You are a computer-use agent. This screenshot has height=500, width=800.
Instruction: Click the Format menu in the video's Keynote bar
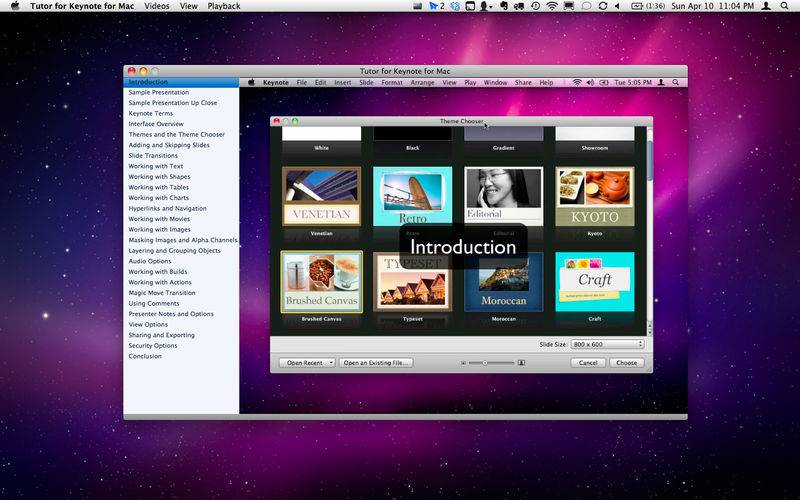point(392,82)
